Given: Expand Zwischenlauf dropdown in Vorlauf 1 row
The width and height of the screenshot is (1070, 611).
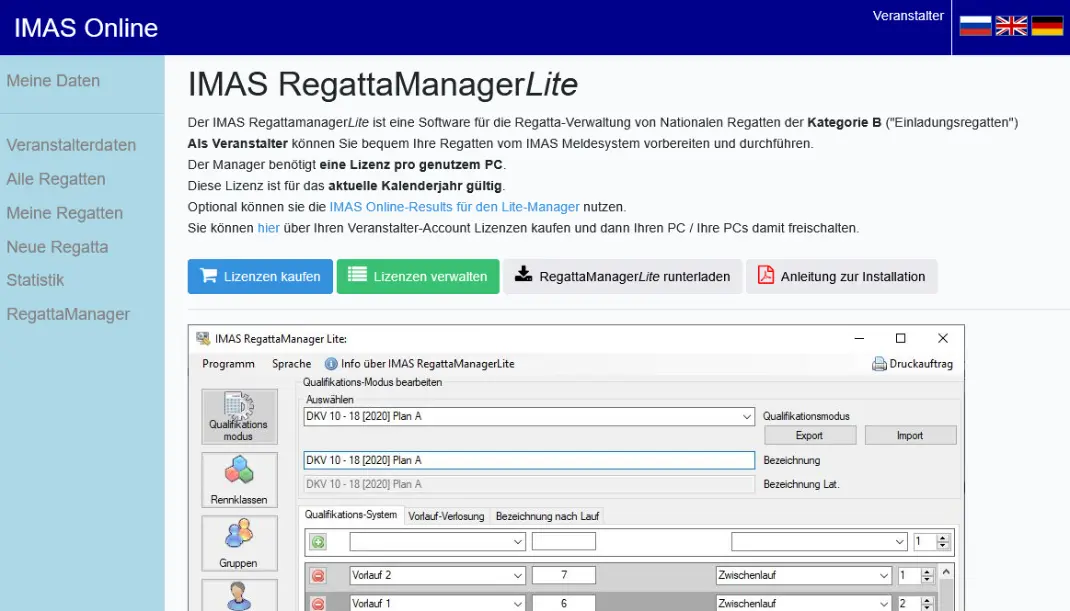Looking at the screenshot, I should (x=884, y=603).
